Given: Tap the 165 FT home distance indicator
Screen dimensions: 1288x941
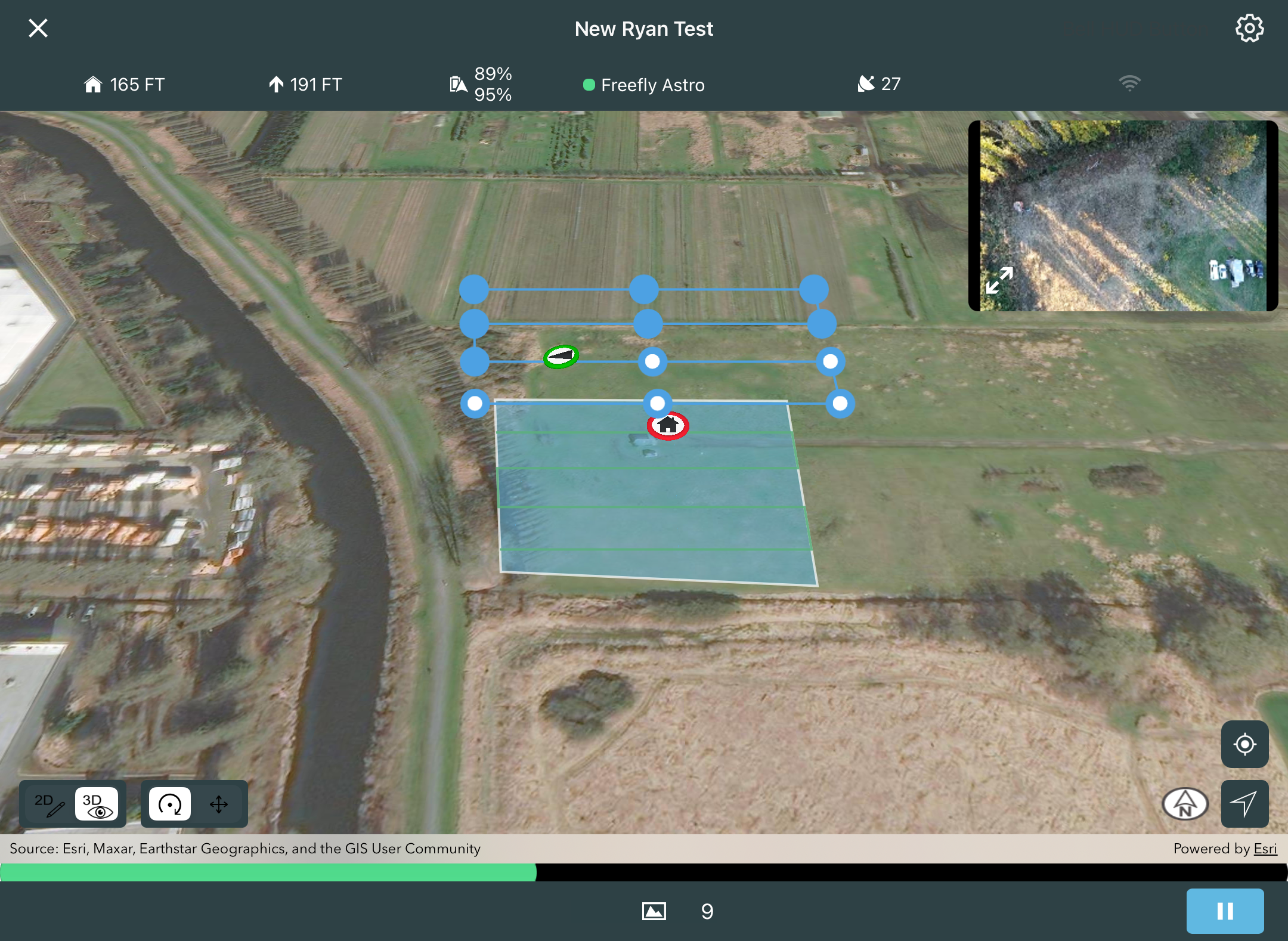Looking at the screenshot, I should 124,85.
